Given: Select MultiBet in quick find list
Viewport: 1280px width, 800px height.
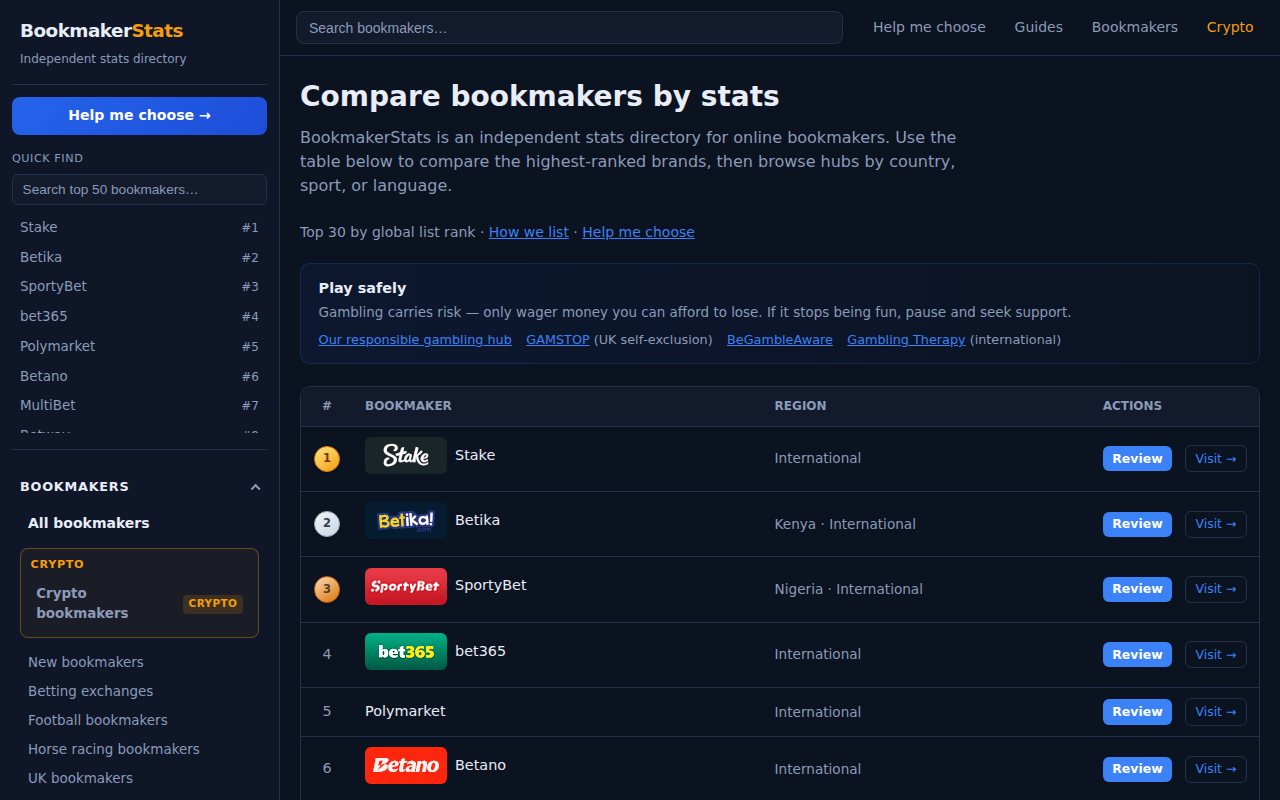Looking at the screenshot, I should pyautogui.click(x=139, y=405).
